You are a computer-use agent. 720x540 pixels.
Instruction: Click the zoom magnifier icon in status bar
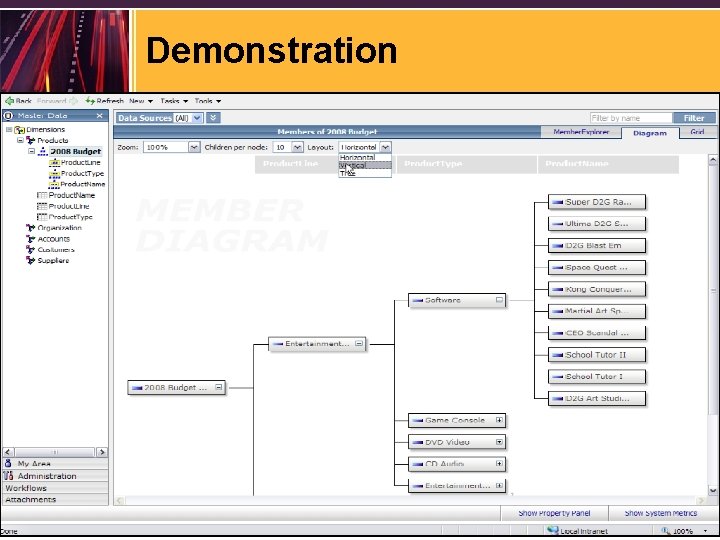[665, 531]
